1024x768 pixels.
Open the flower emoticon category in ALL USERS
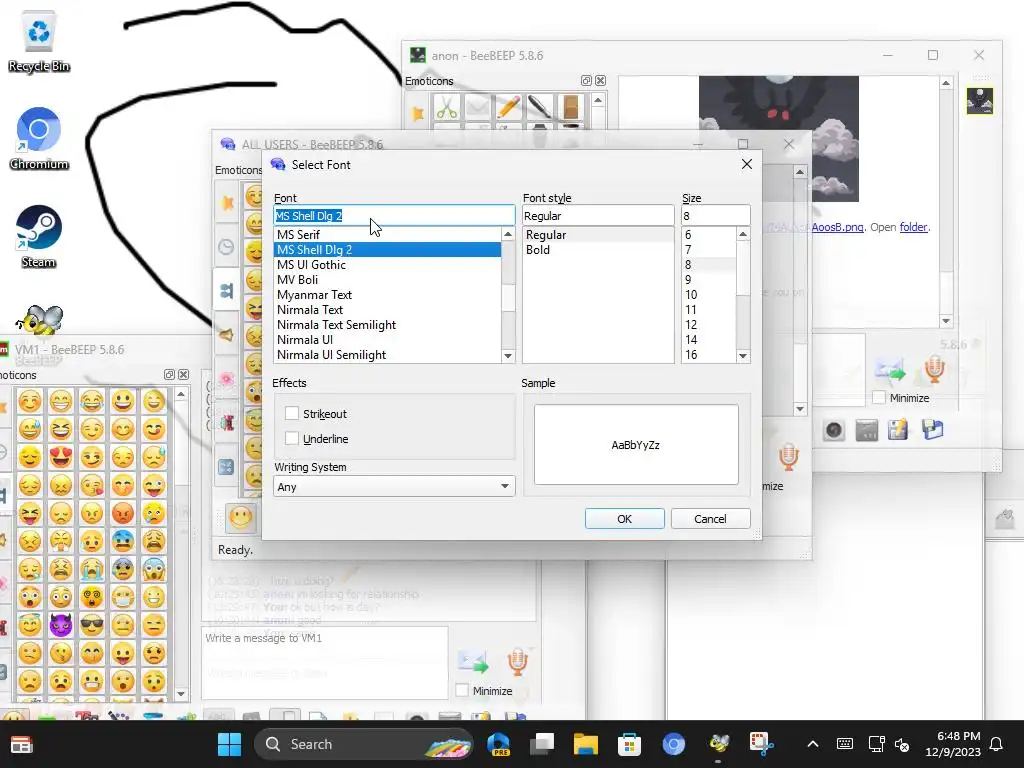[x=227, y=379]
